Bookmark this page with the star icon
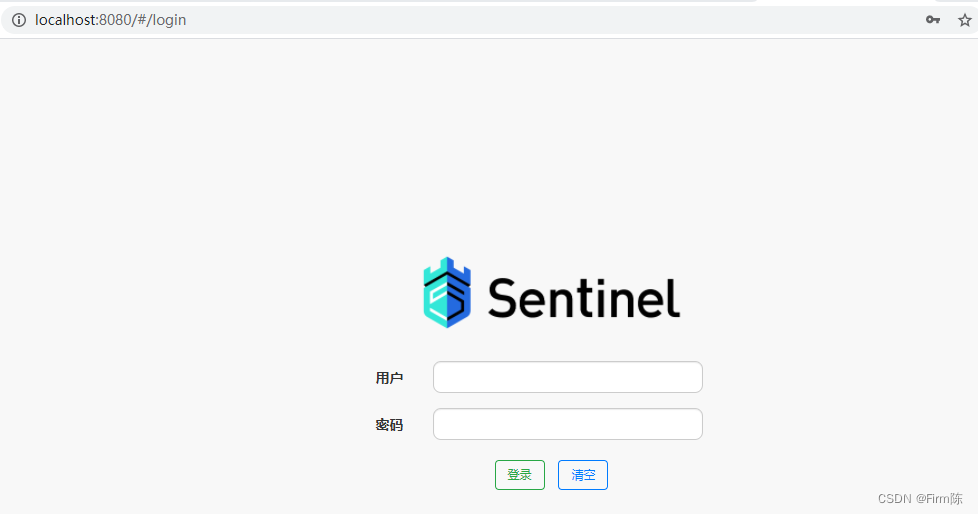Viewport: 978px width, 514px height. coord(964,20)
